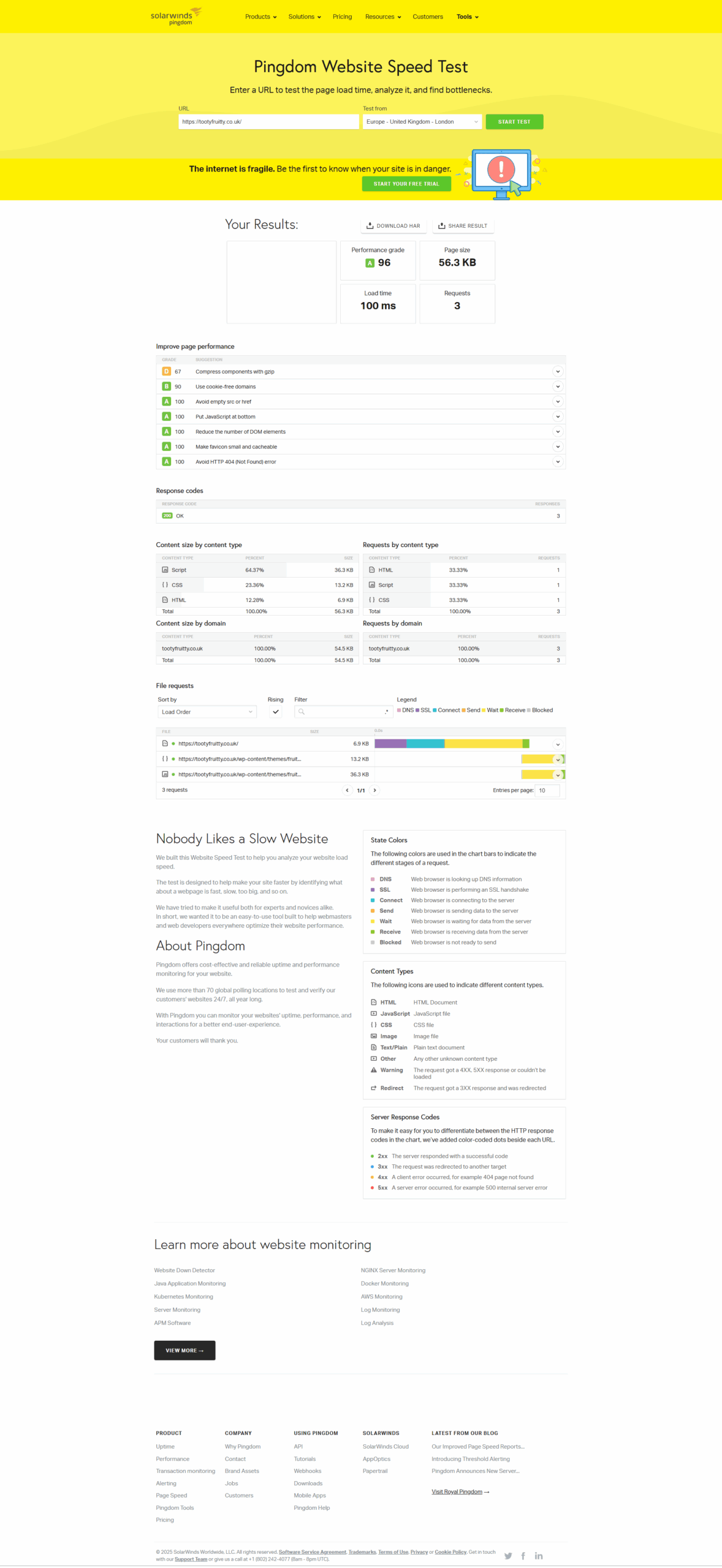Open the Facebook icon in the footer
This screenshot has height=1568, width=722.
(x=523, y=1556)
